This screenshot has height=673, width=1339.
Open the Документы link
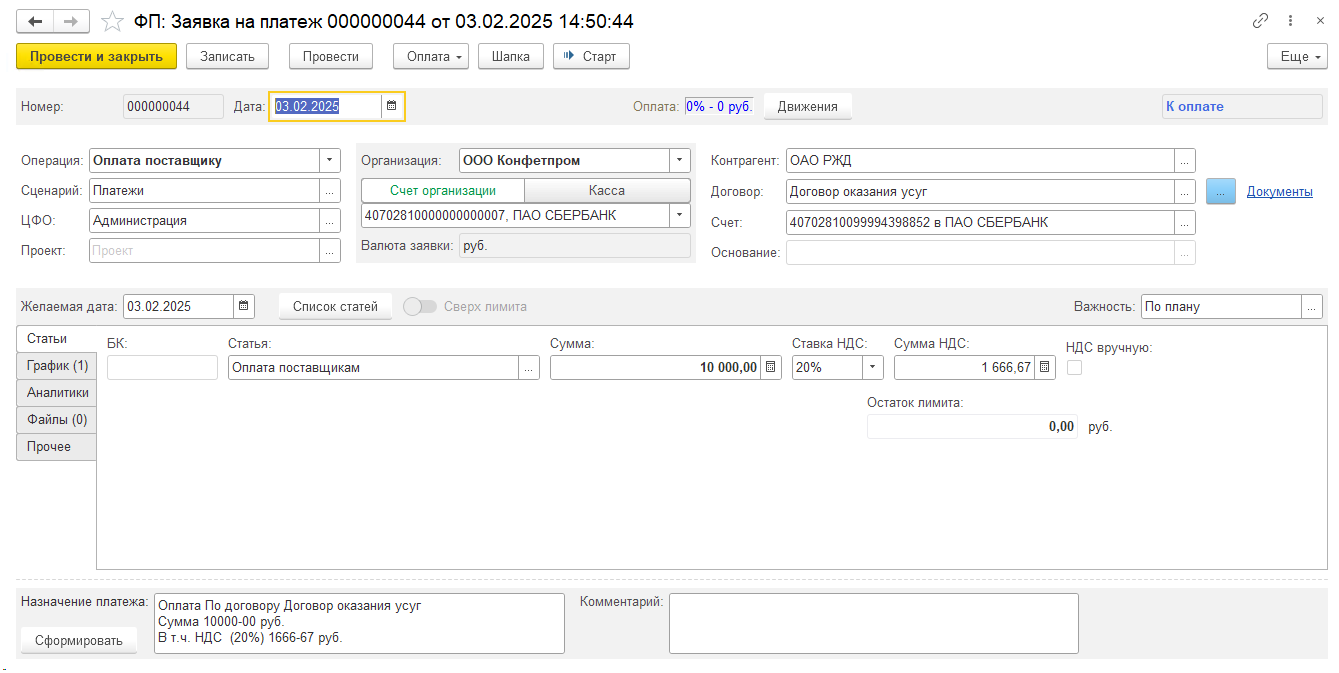tap(1279, 191)
